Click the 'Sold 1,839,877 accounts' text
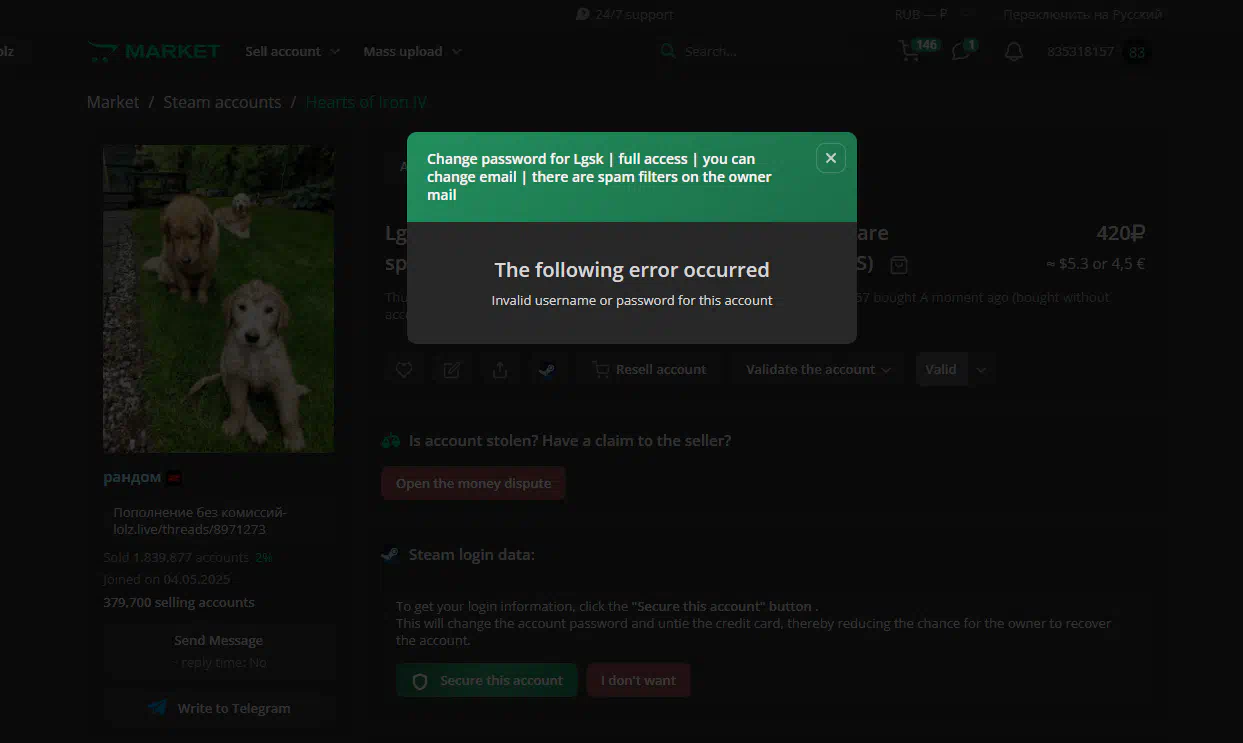 pos(176,557)
